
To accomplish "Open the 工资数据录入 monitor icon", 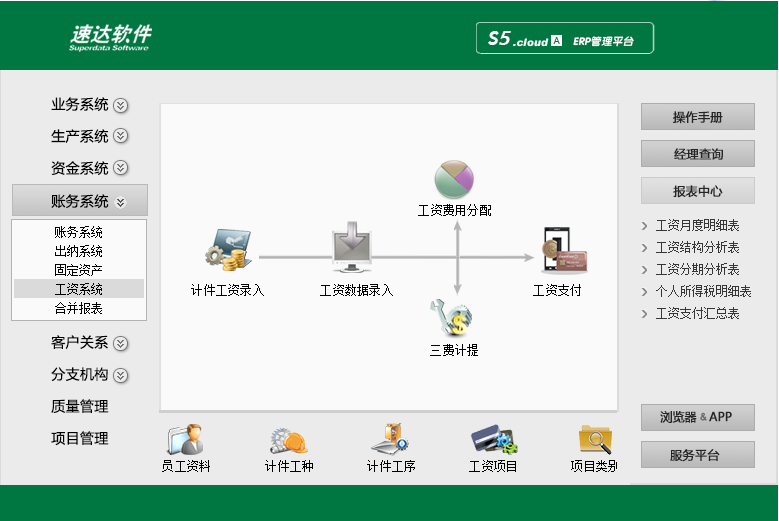I will pyautogui.click(x=352, y=247).
